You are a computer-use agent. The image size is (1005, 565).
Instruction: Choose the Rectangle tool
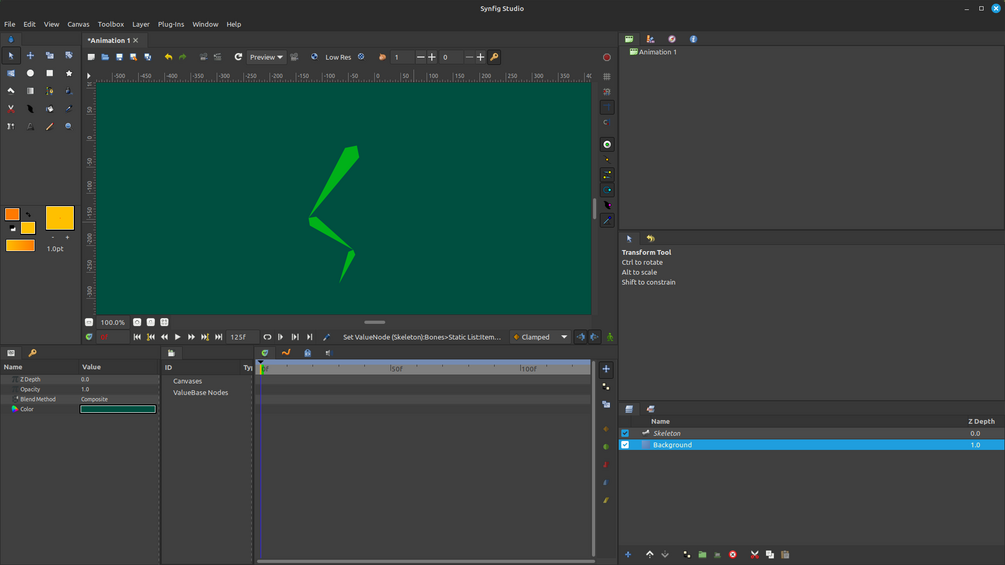point(49,73)
